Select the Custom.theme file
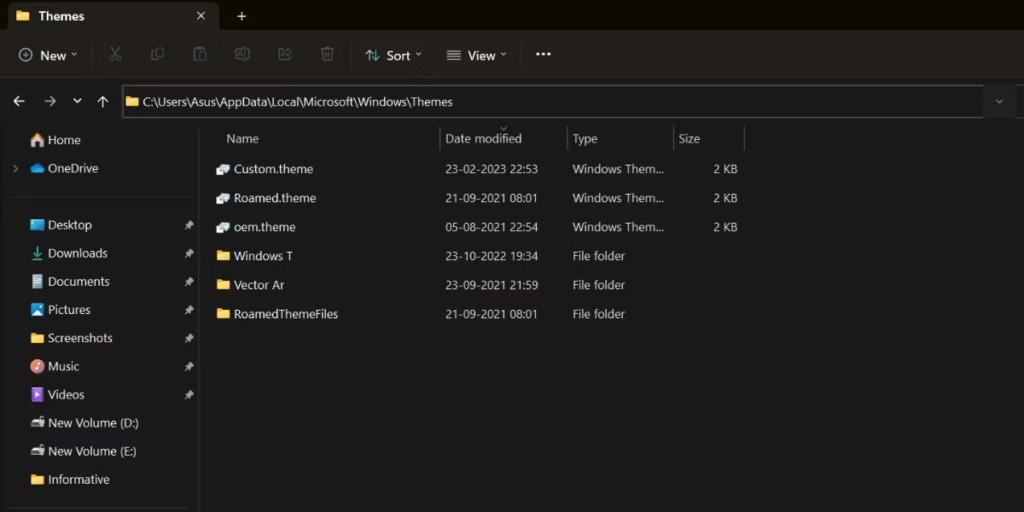1024x512 pixels. [273, 169]
